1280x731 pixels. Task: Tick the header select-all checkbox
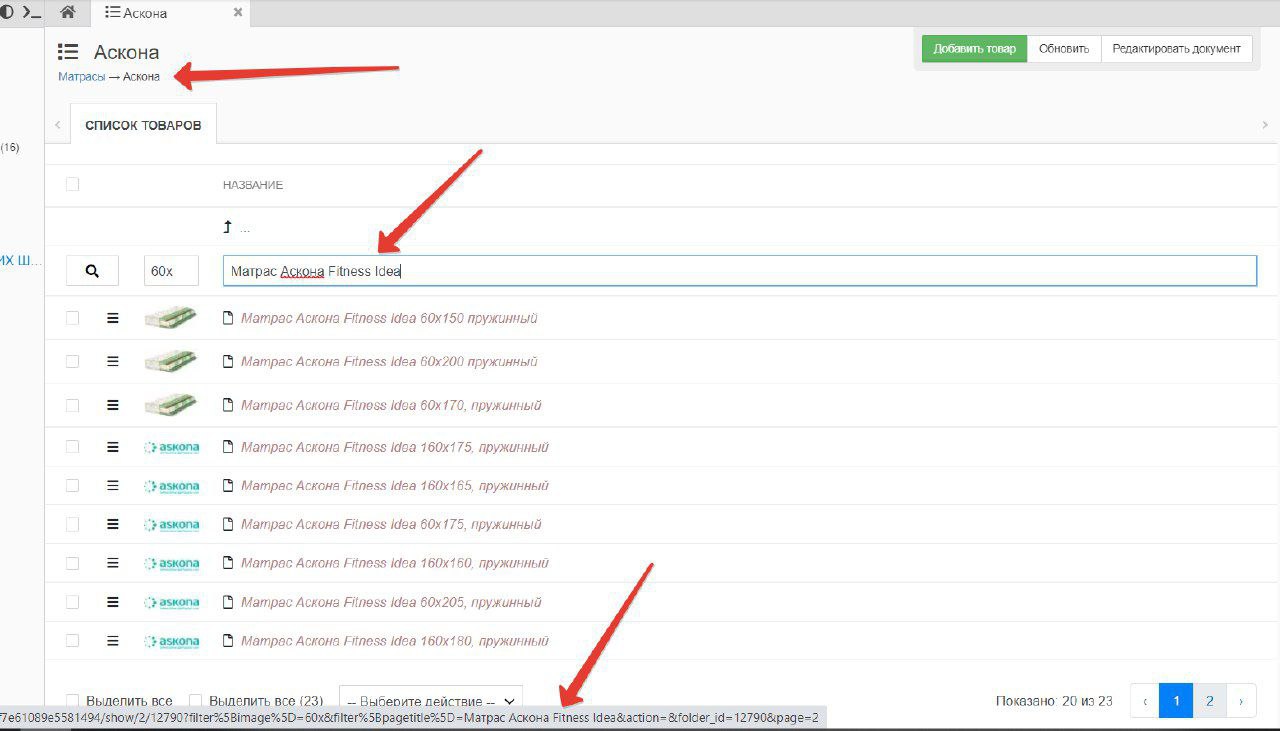[72, 184]
